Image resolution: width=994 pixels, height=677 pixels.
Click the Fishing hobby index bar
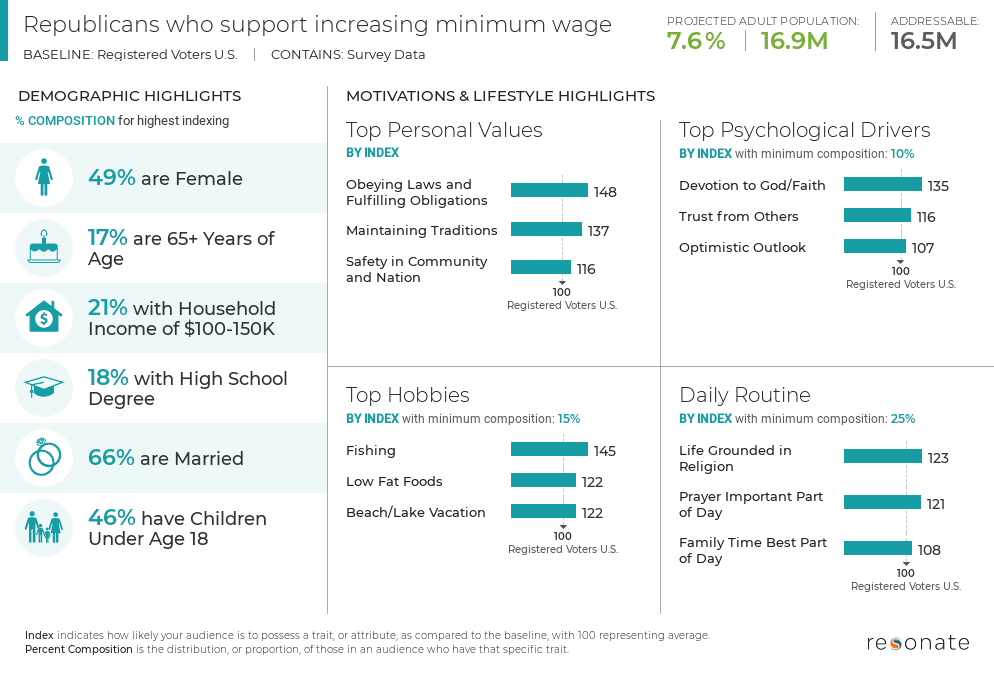point(549,450)
